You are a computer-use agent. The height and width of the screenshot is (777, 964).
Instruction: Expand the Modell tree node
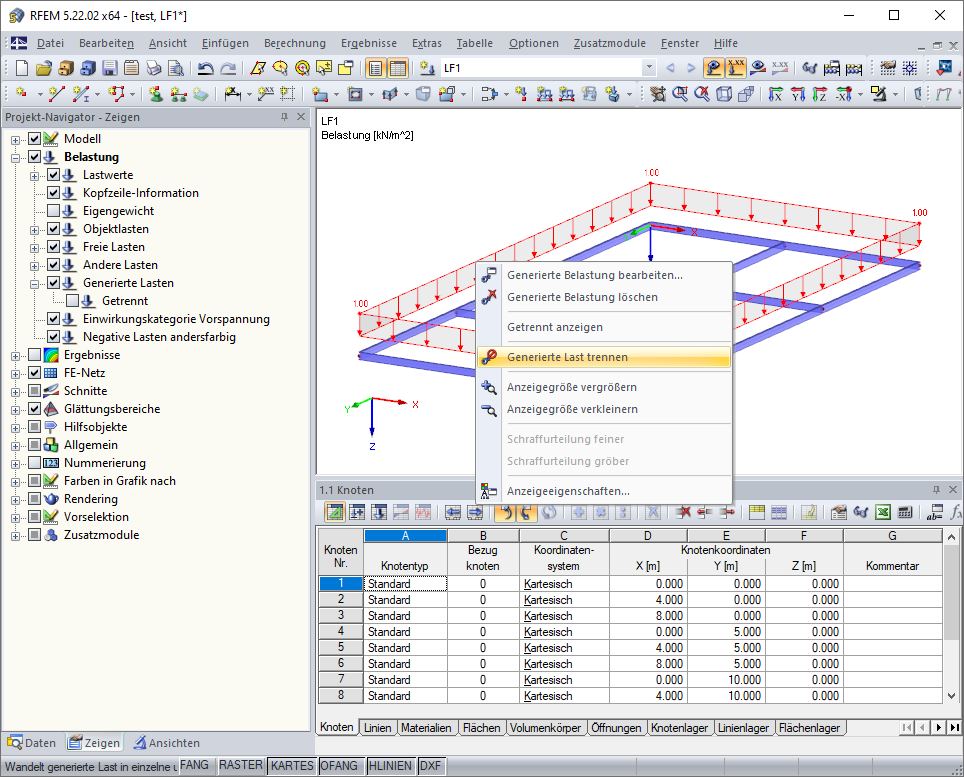tap(15, 140)
